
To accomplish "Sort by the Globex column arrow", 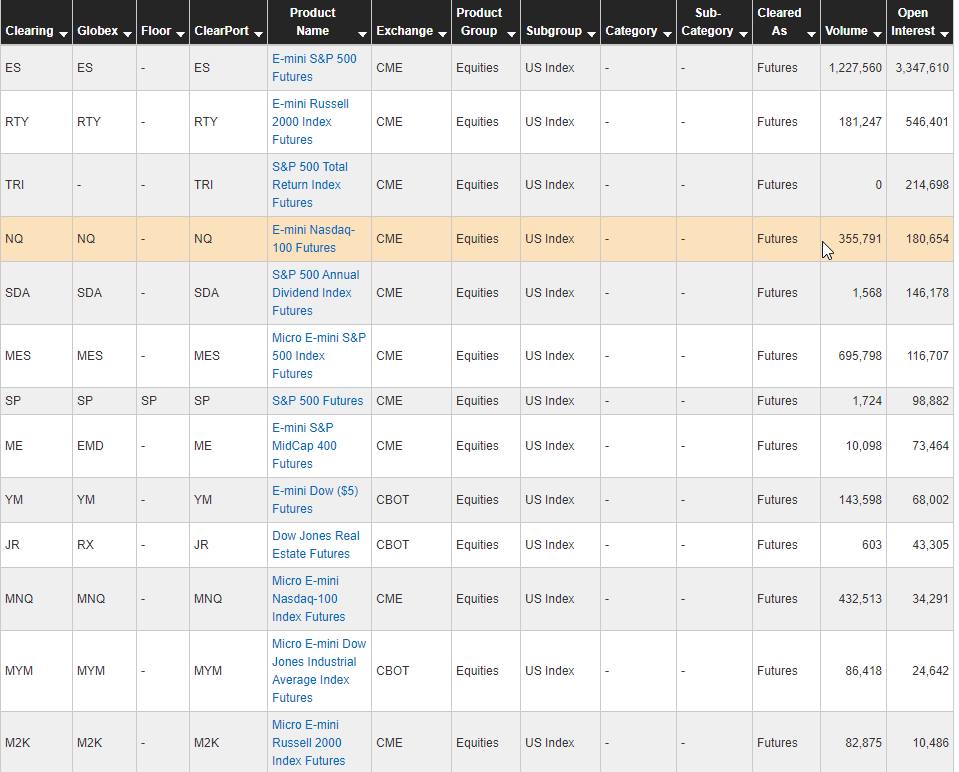I will tap(127, 34).
